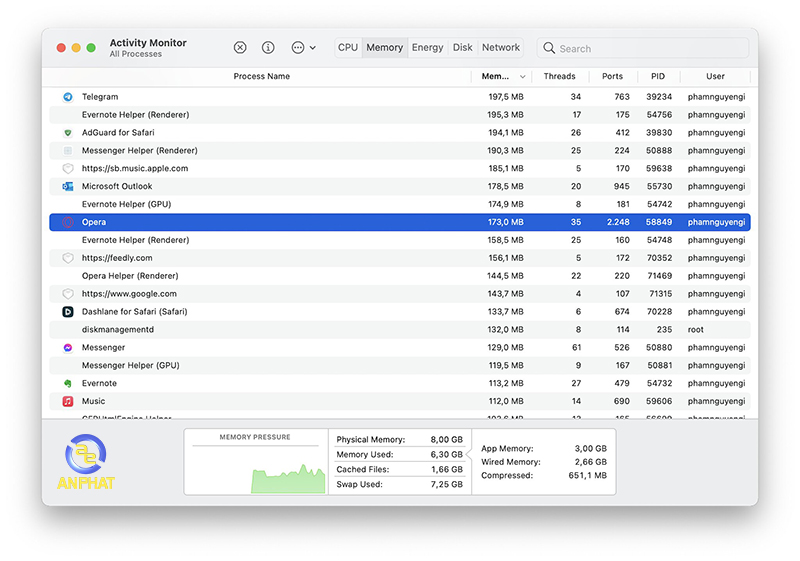
Task: Click the Memory Used 6,30 GB value
Action: tap(446, 454)
